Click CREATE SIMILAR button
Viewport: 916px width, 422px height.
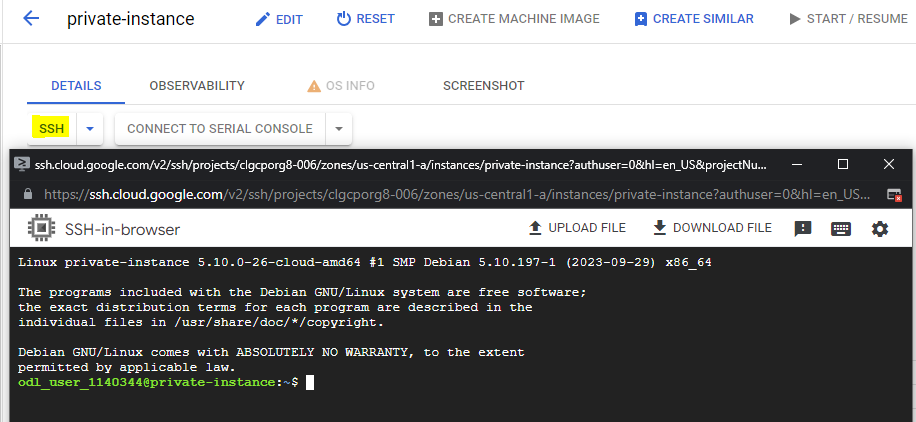point(694,19)
